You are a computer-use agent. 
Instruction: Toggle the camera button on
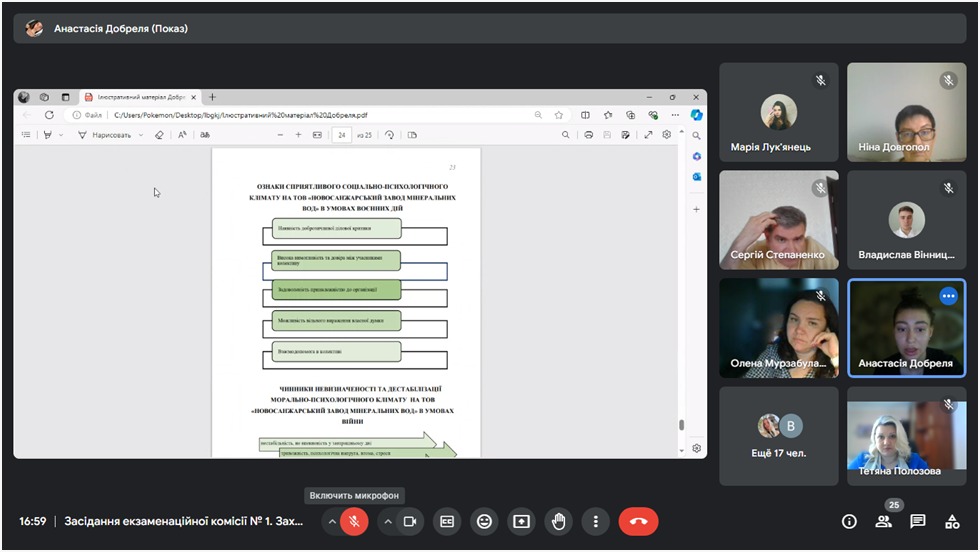[x=409, y=521]
